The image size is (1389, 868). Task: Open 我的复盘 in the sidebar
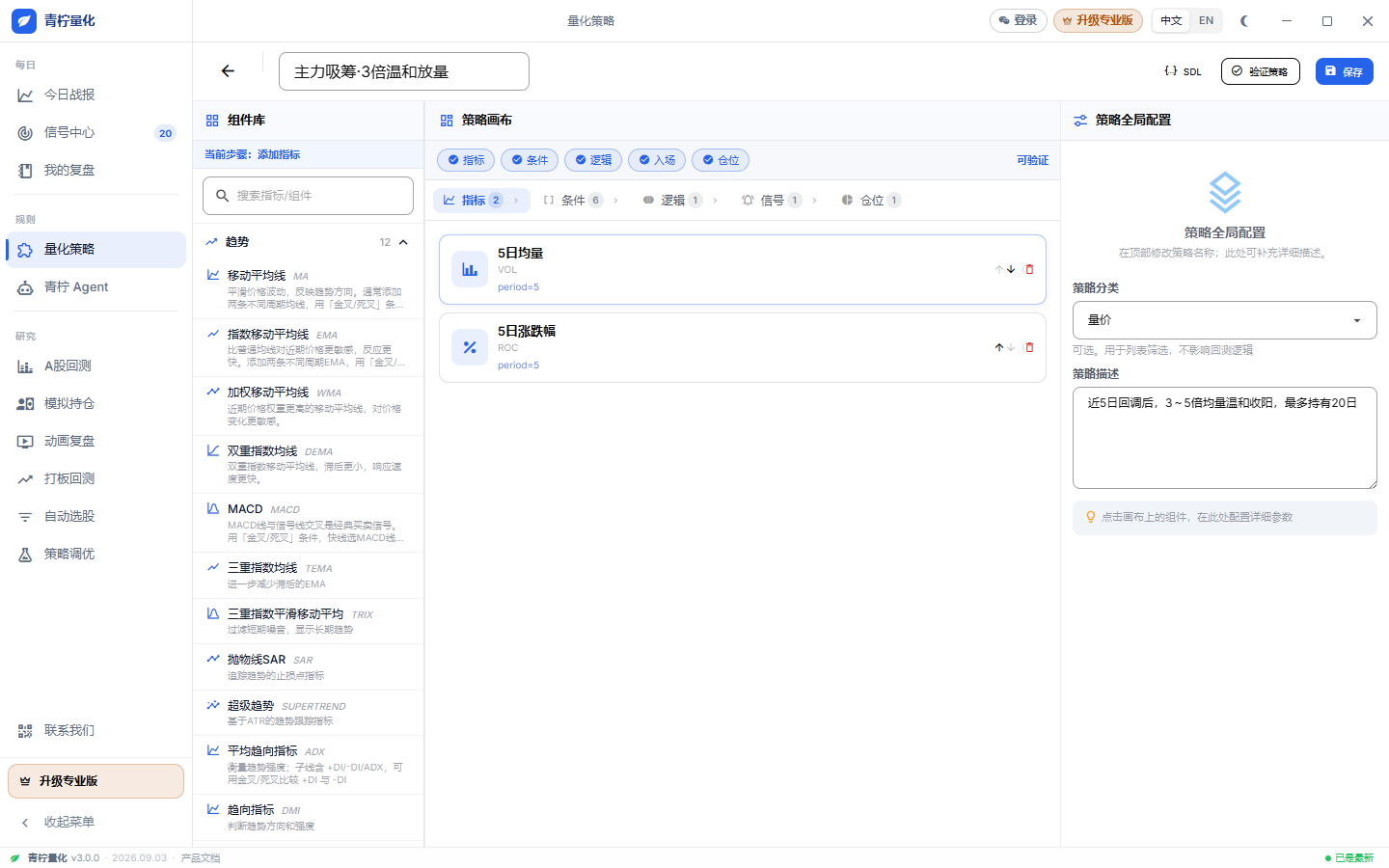(95, 170)
